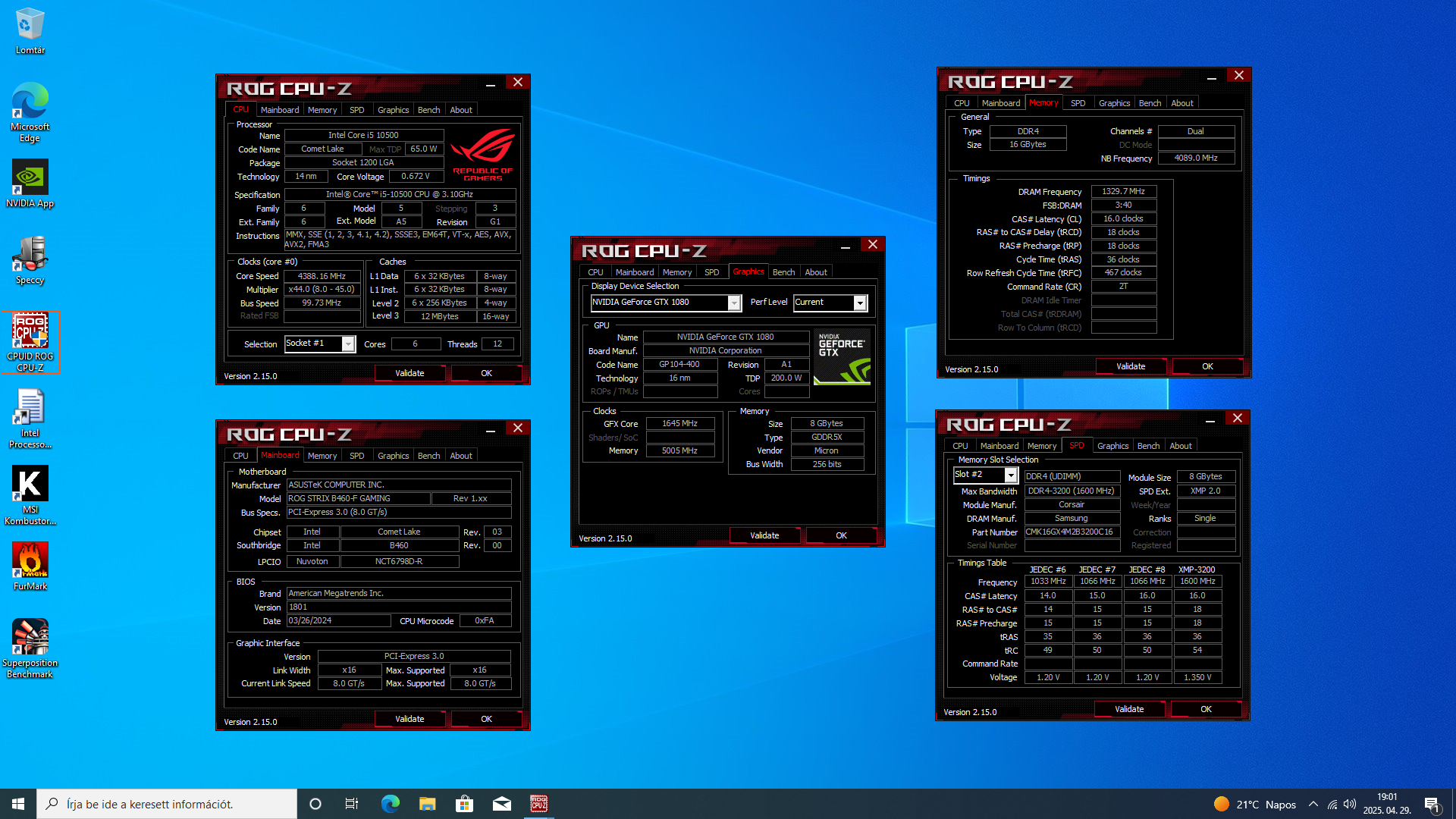Screen dimensions: 1456x819
Task: Click the BIOS date 03/26/2024 field
Action: coord(338,621)
